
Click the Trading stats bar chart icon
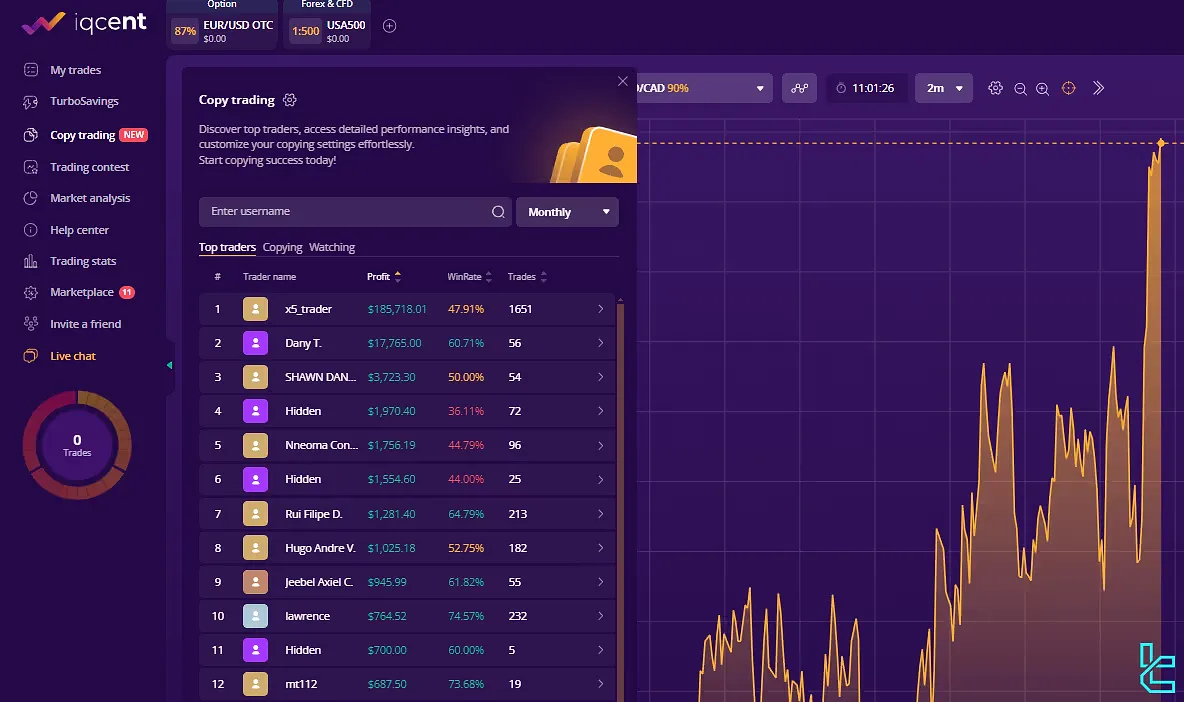[x=31, y=261]
